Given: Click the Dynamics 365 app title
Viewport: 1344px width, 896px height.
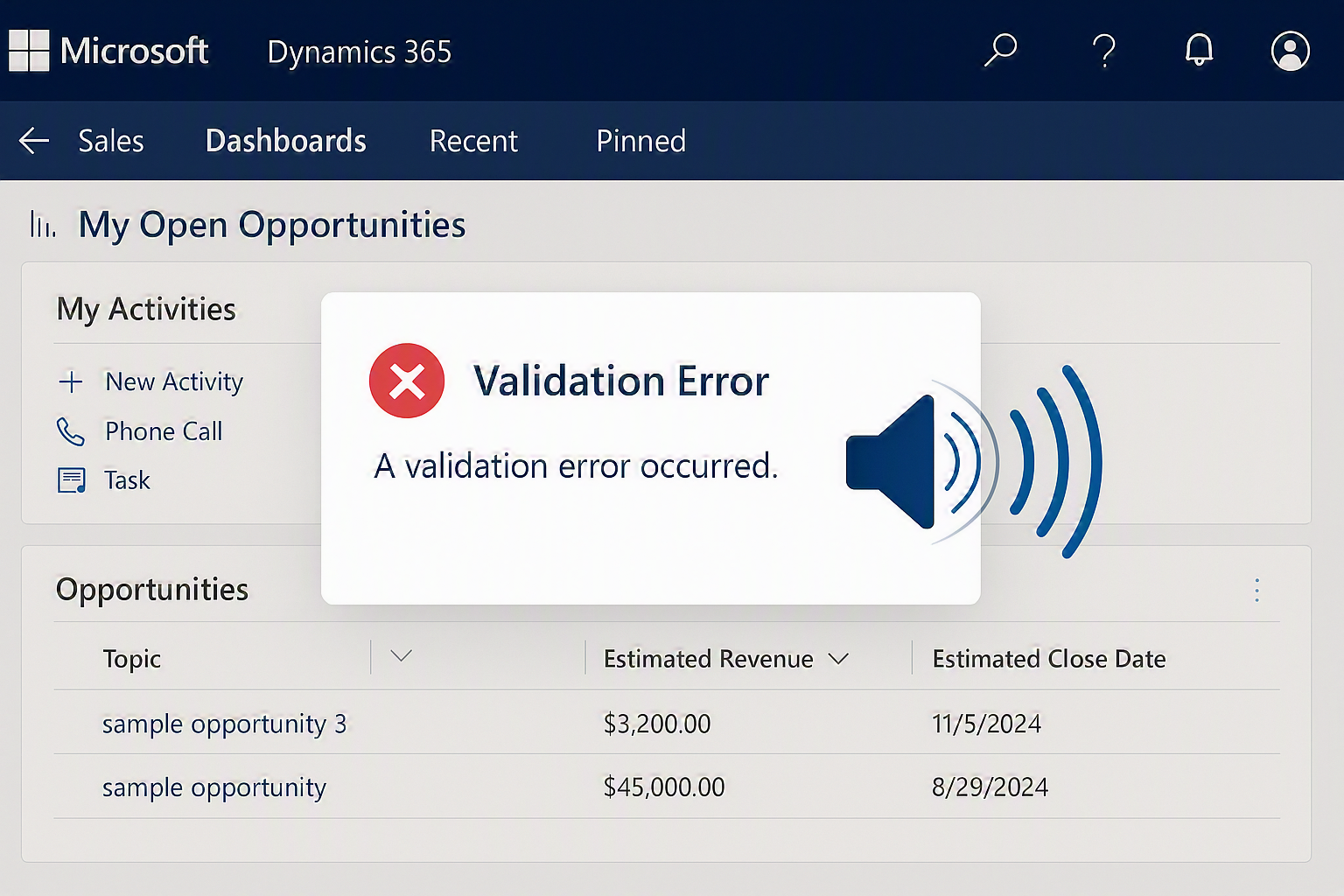Looking at the screenshot, I should (x=360, y=52).
